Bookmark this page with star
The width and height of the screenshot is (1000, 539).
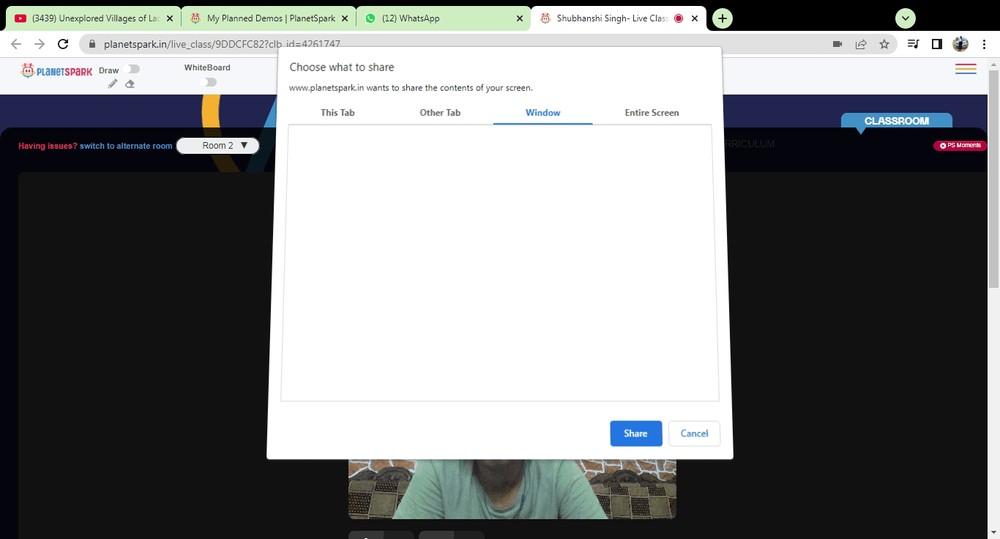[x=884, y=44]
